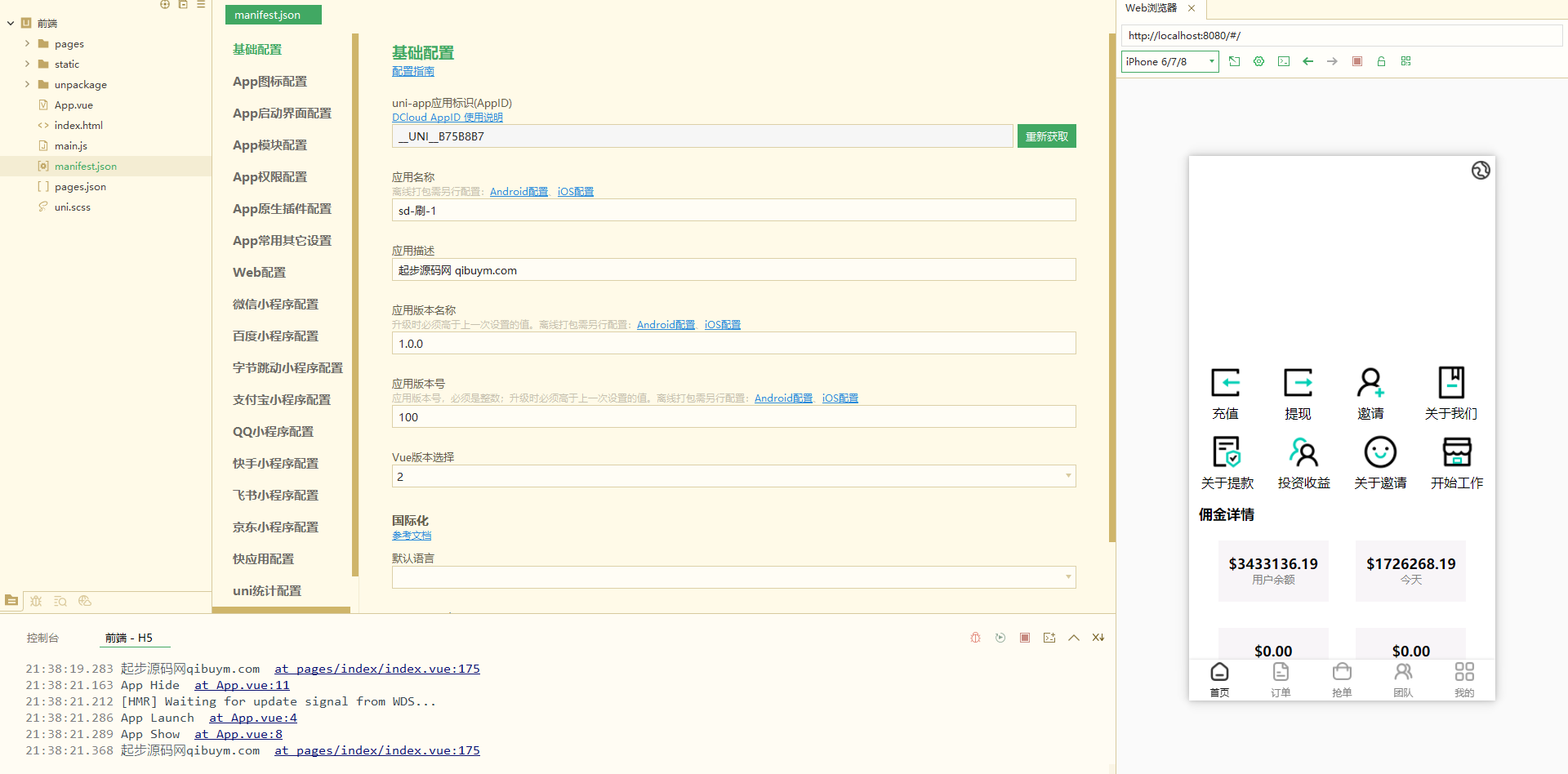Image resolution: width=1568 pixels, height=774 pixels.
Task: Open the App权限配置 section
Action: (270, 177)
